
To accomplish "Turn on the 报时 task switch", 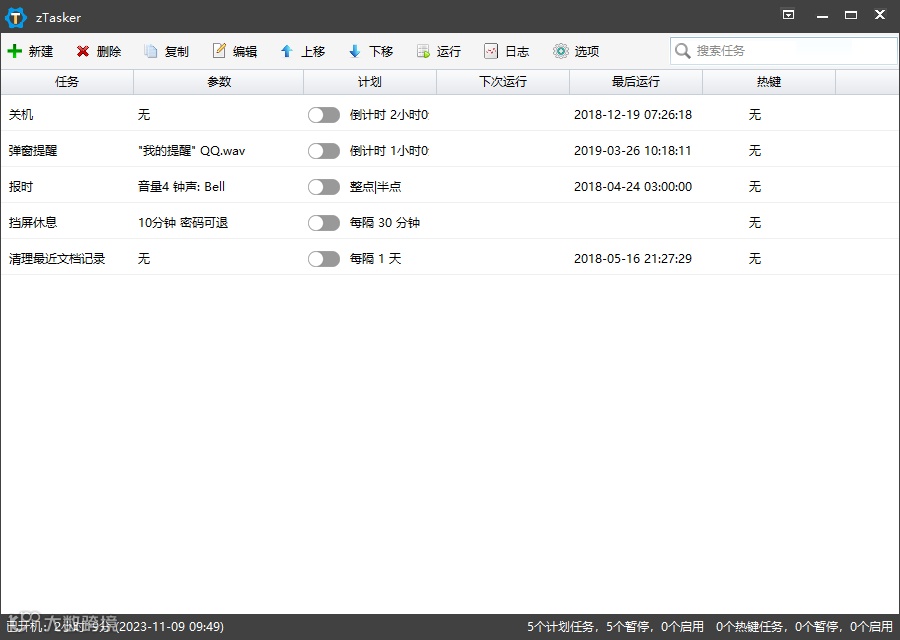I will (324, 187).
